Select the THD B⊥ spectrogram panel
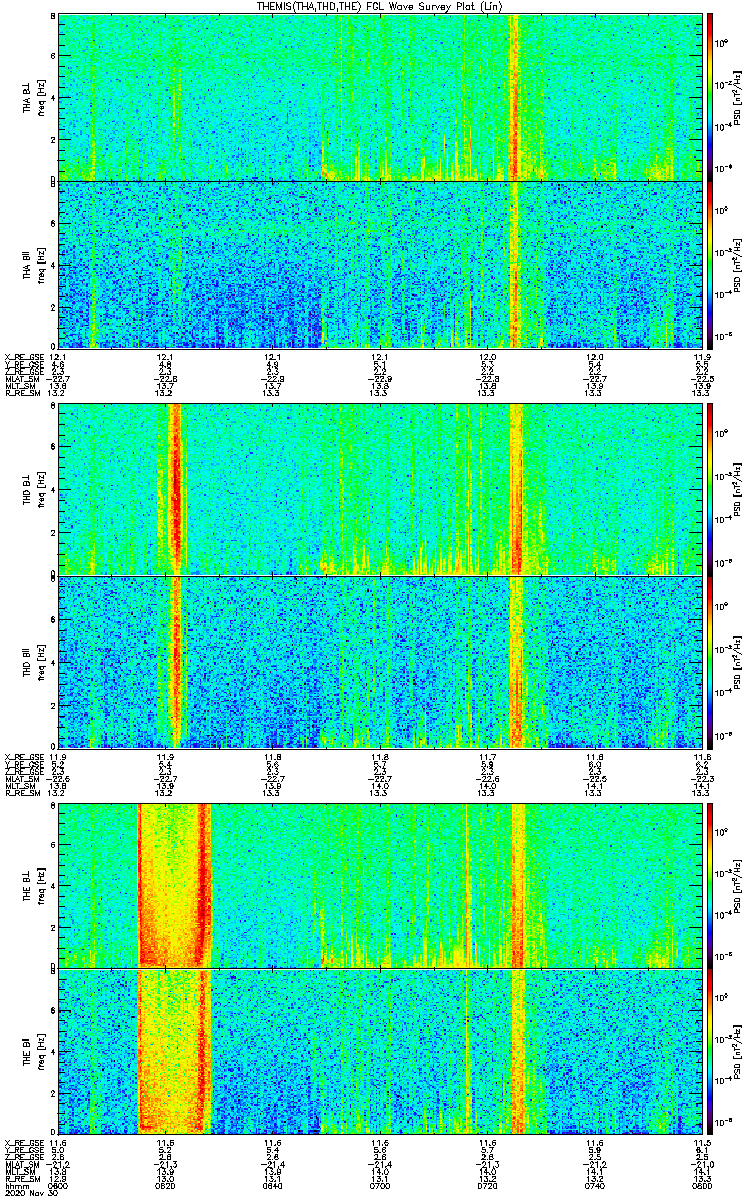Image resolution: width=750 pixels, height=1200 pixels. (x=379, y=489)
